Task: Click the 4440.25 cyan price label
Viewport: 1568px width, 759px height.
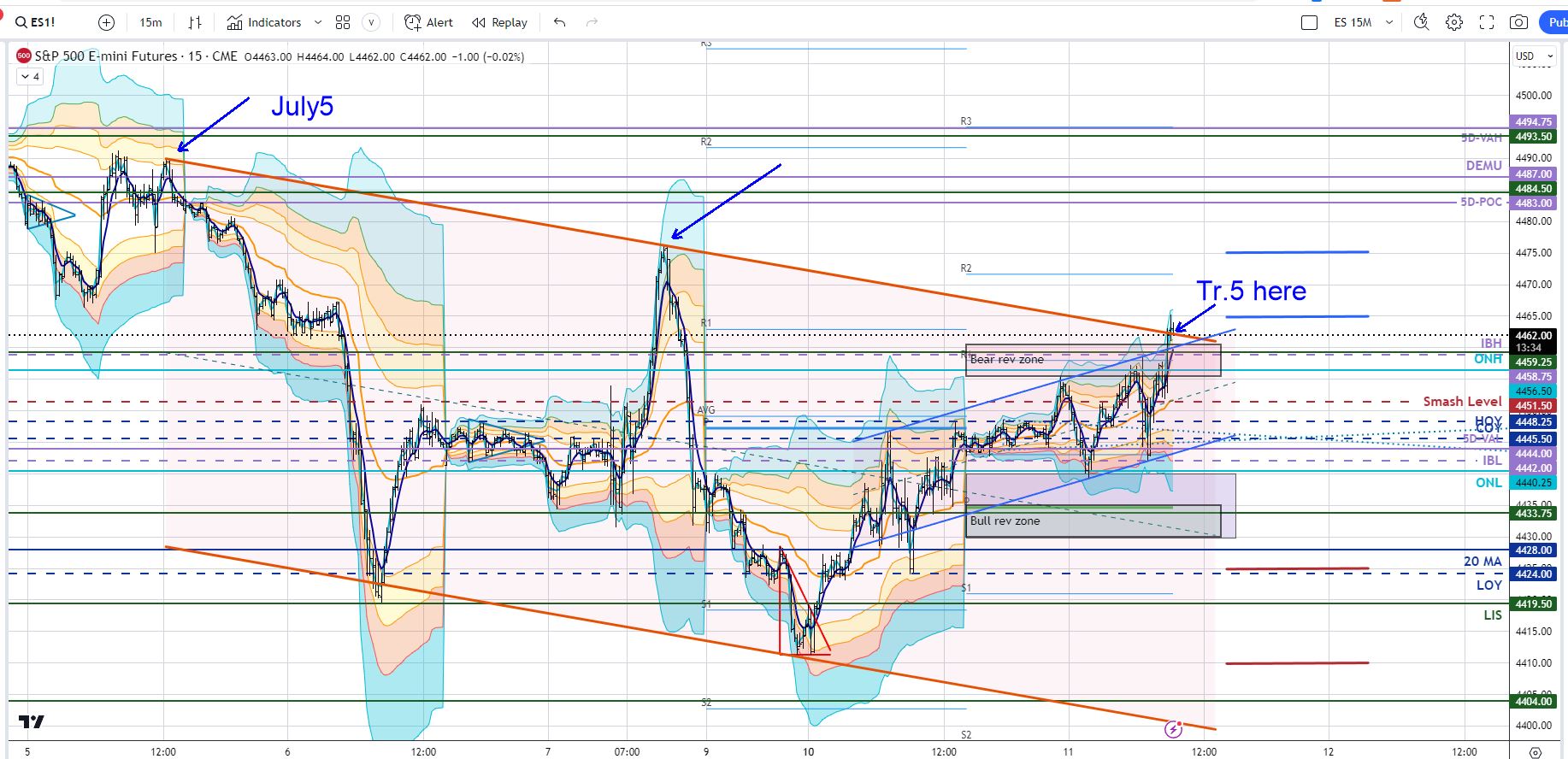Action: pos(1534,483)
